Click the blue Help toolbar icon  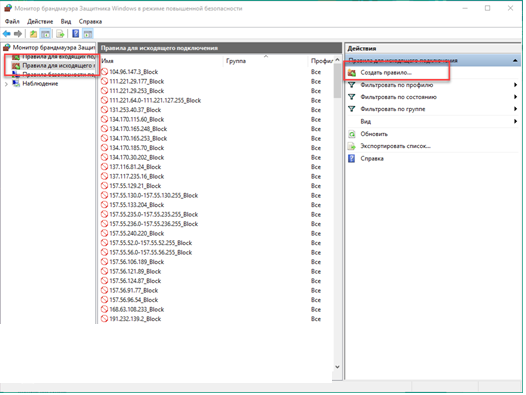point(76,34)
